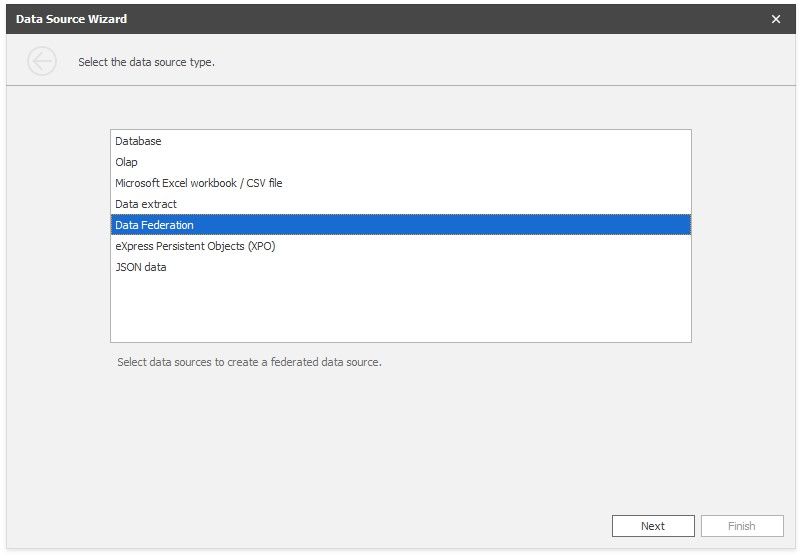Click the white header area right of the heading
Image resolution: width=802 pixels, height=557 pixels.
500,62
